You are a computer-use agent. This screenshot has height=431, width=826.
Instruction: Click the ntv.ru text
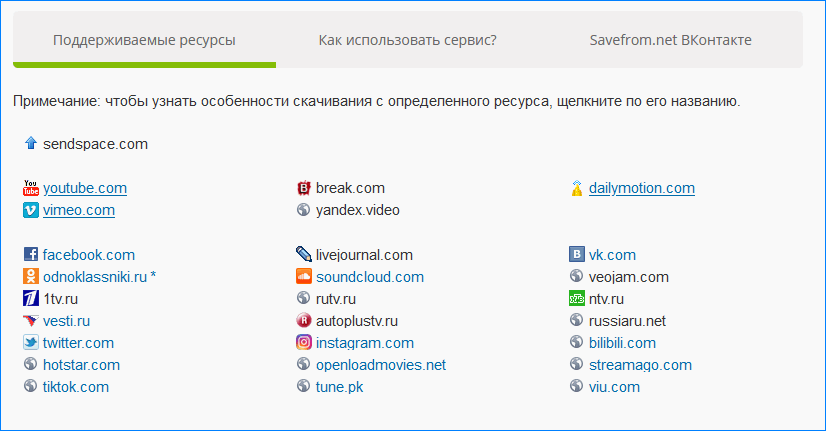pos(606,299)
